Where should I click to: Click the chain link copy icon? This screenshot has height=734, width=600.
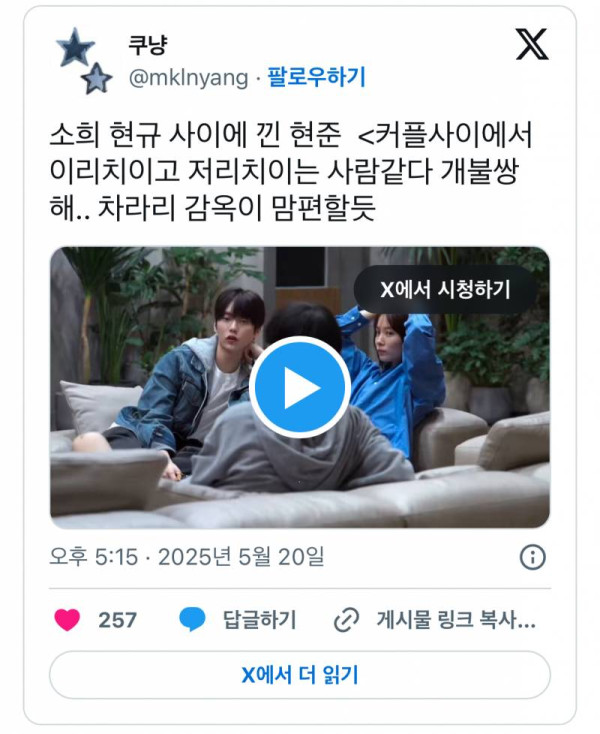[x=346, y=620]
